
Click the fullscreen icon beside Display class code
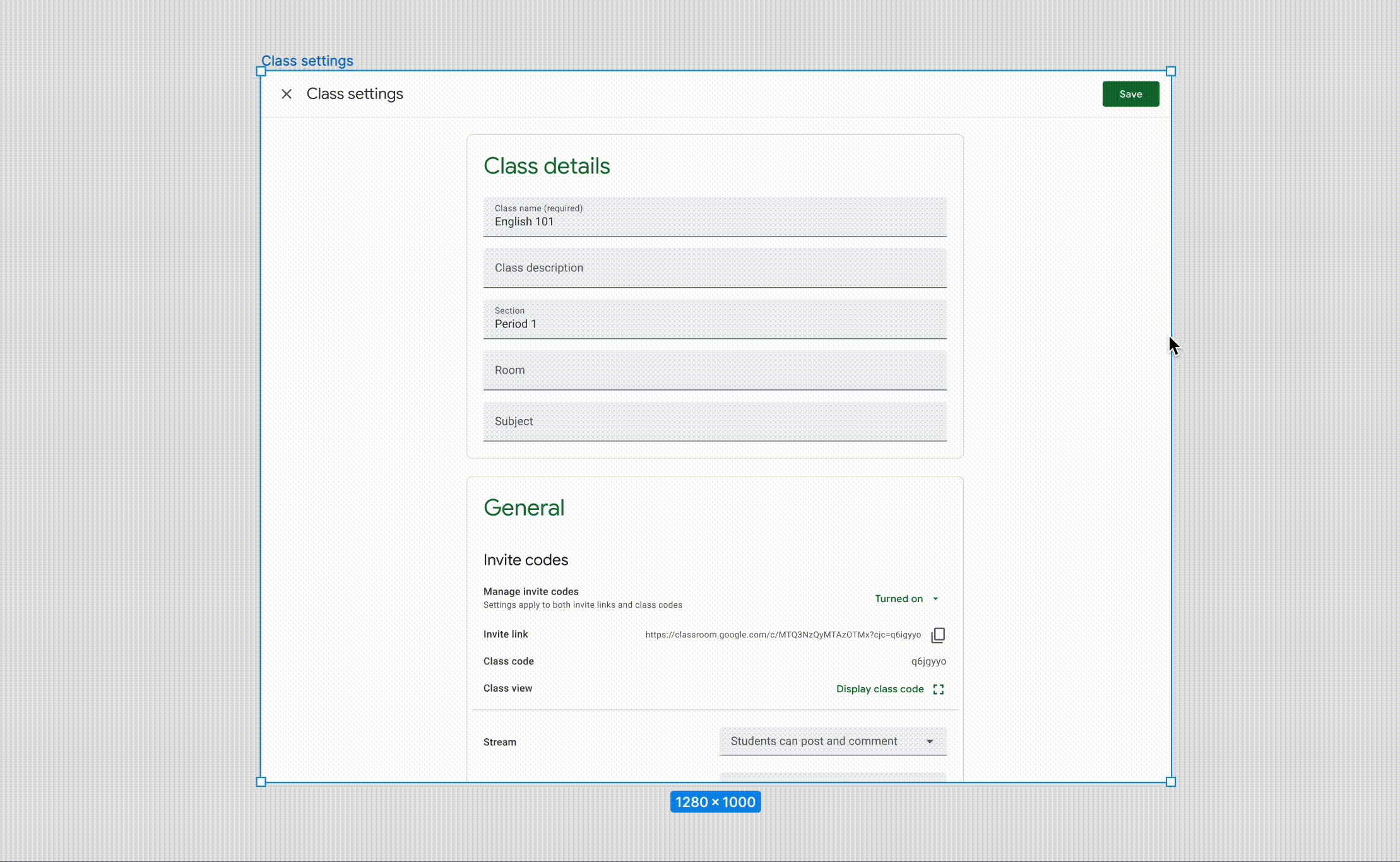(x=939, y=689)
